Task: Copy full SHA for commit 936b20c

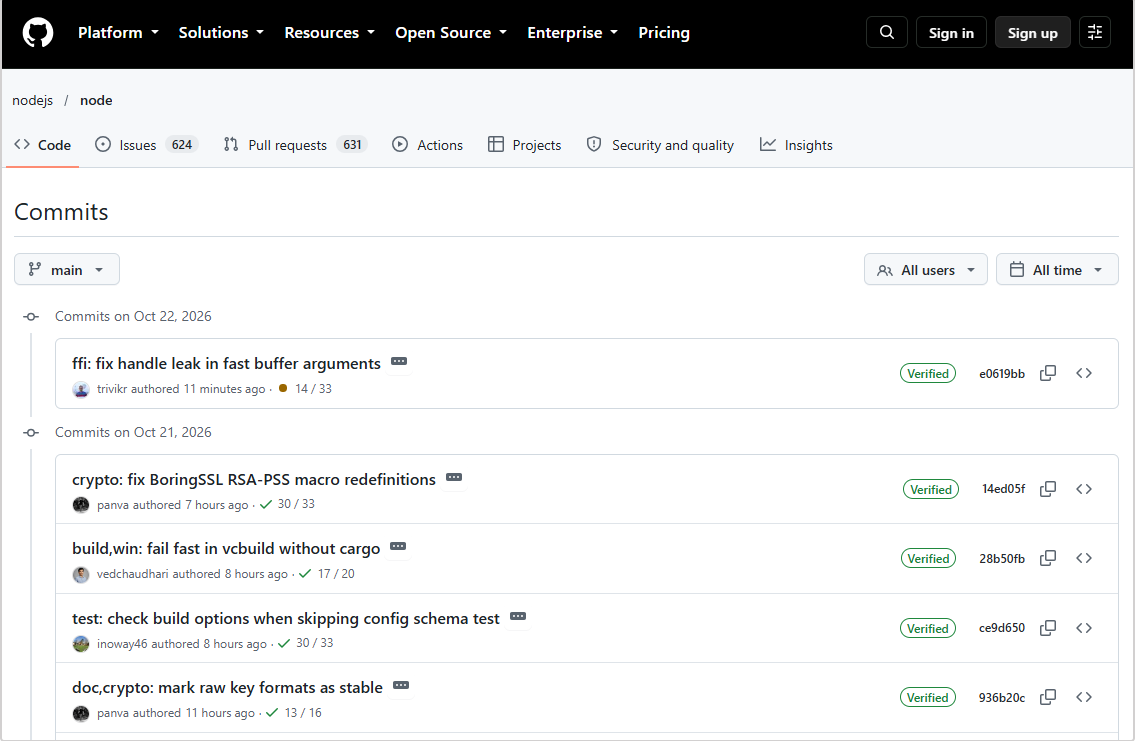Action: pos(1047,698)
